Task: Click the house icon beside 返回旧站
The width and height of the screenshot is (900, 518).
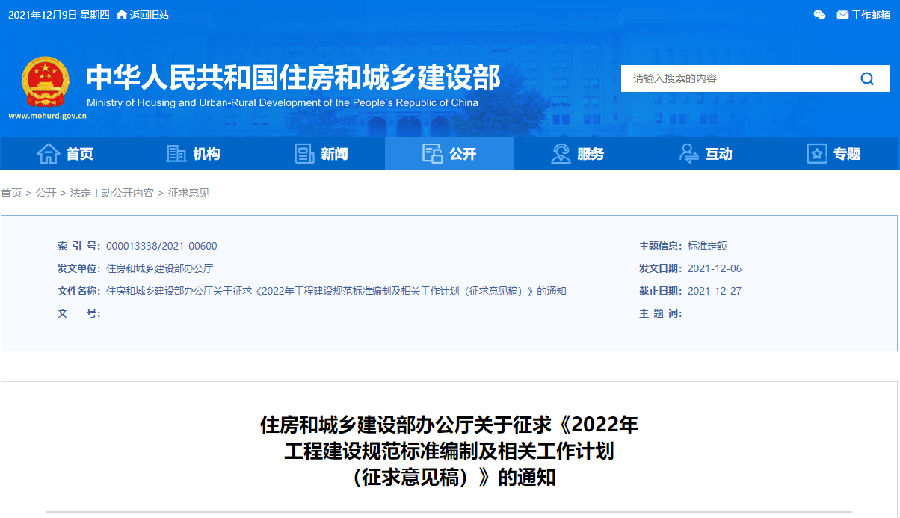Action: click(122, 14)
